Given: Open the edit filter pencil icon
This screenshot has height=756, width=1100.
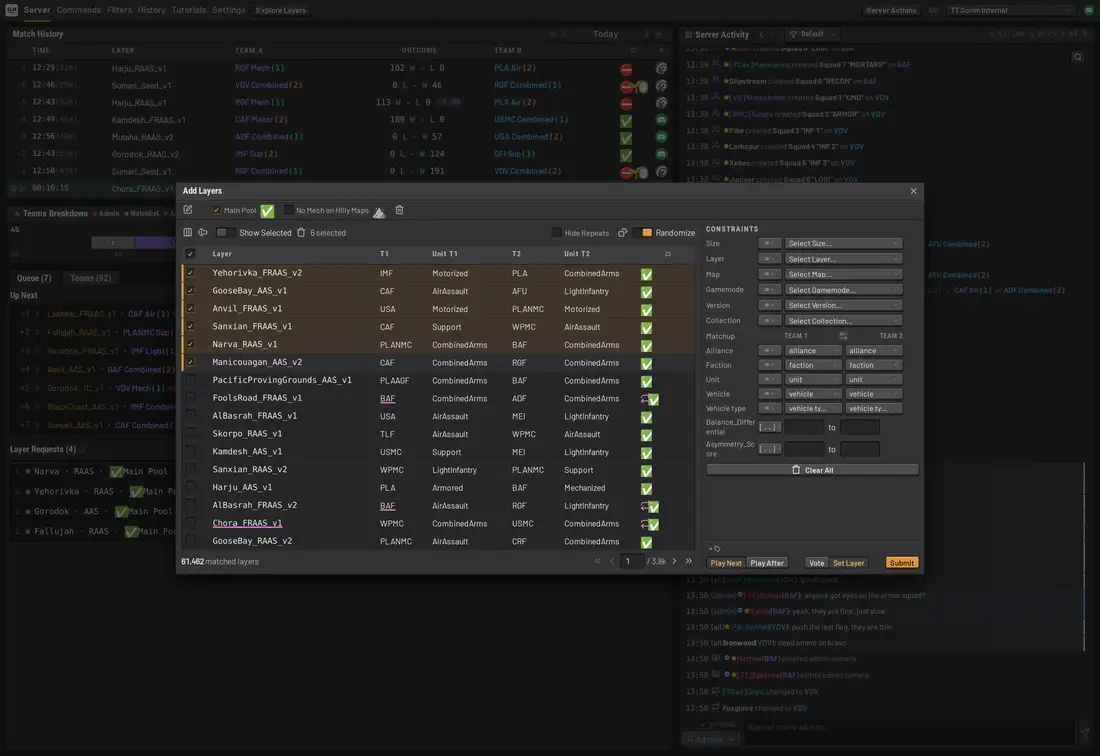Looking at the screenshot, I should pos(188,210).
